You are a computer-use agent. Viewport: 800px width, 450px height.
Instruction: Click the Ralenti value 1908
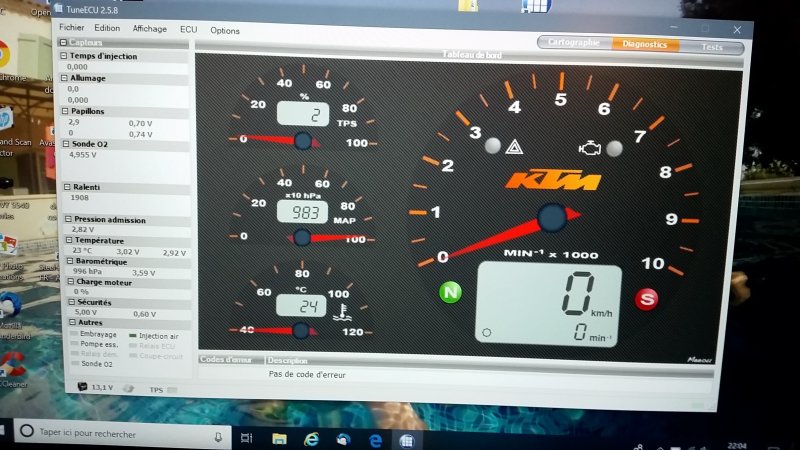(x=80, y=197)
